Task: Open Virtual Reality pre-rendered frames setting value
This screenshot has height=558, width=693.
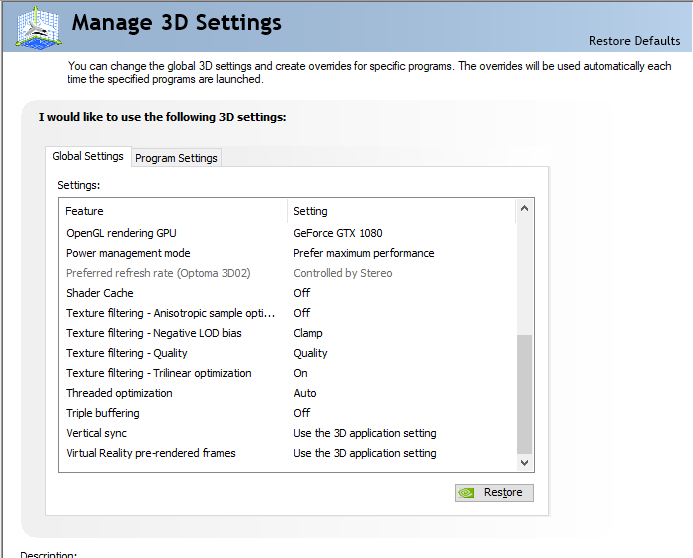Action: (365, 453)
